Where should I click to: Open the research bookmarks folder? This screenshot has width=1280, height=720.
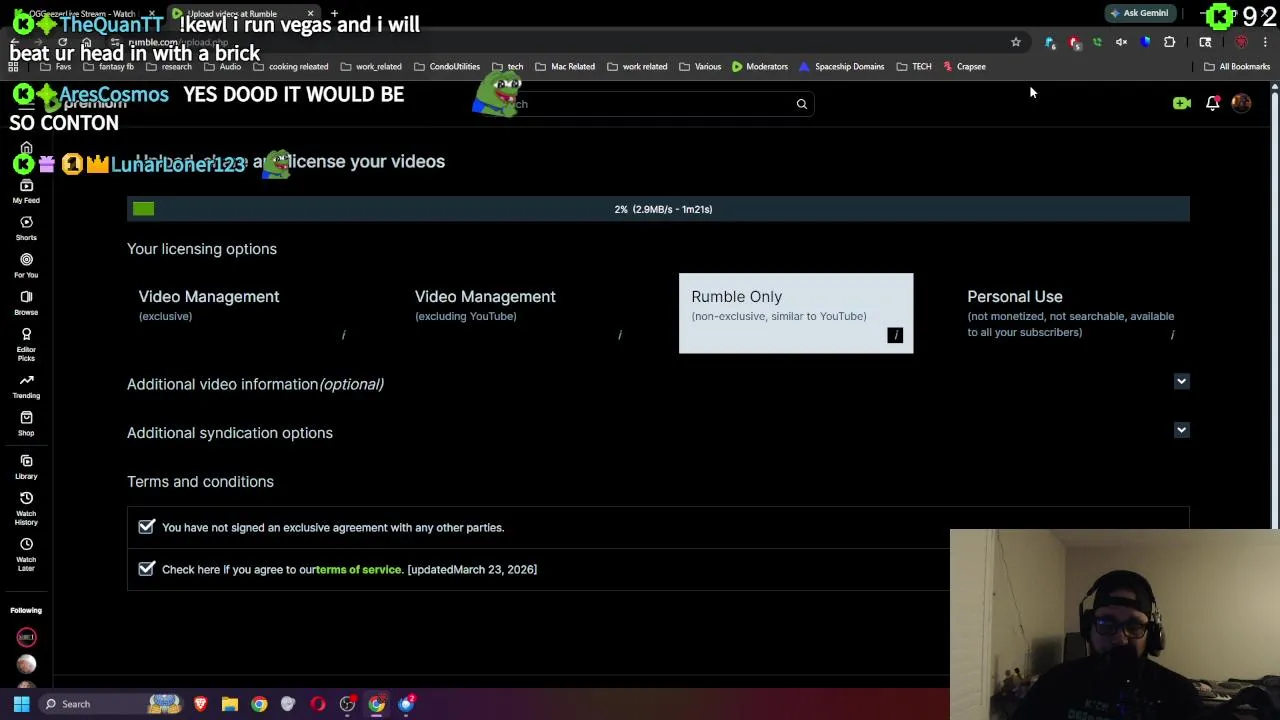pyautogui.click(x=168, y=67)
